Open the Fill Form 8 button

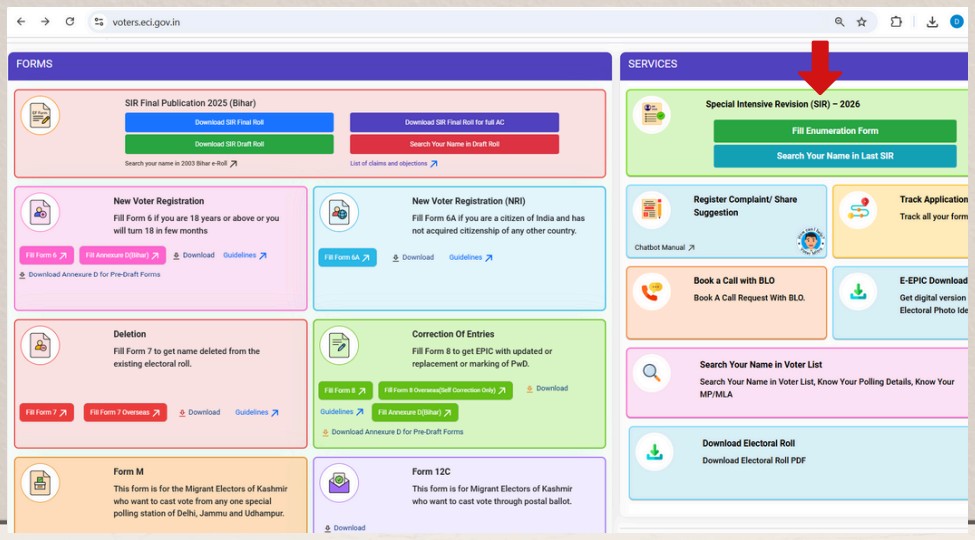tap(345, 390)
